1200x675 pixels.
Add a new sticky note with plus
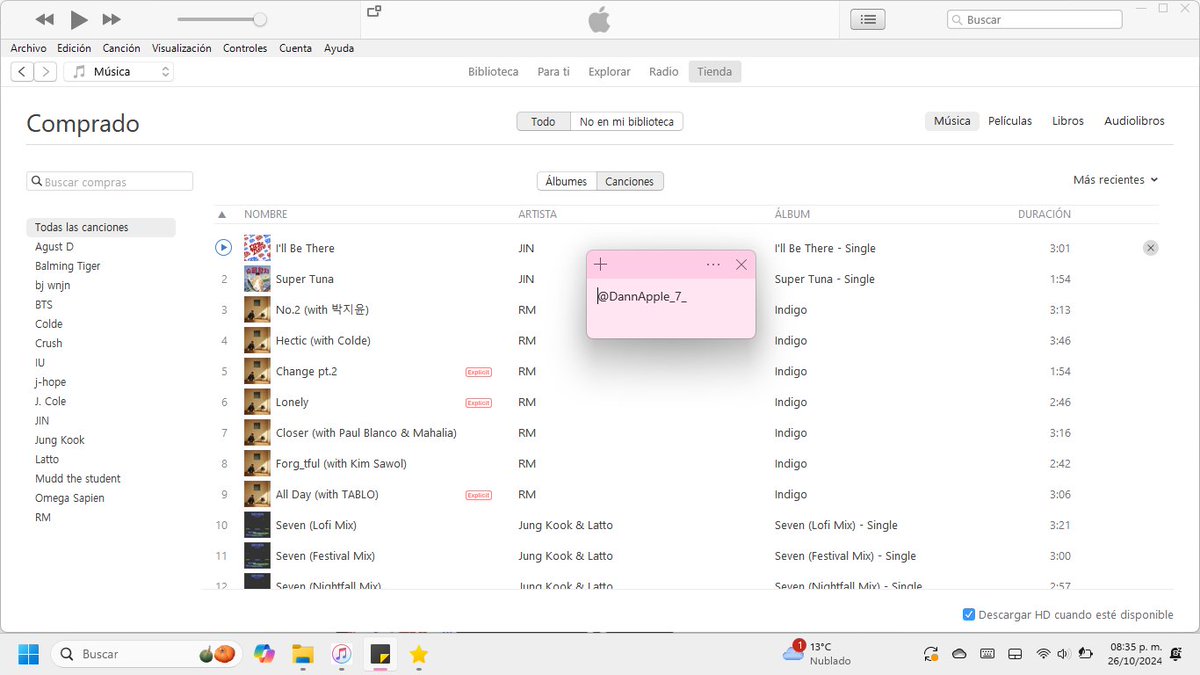601,264
